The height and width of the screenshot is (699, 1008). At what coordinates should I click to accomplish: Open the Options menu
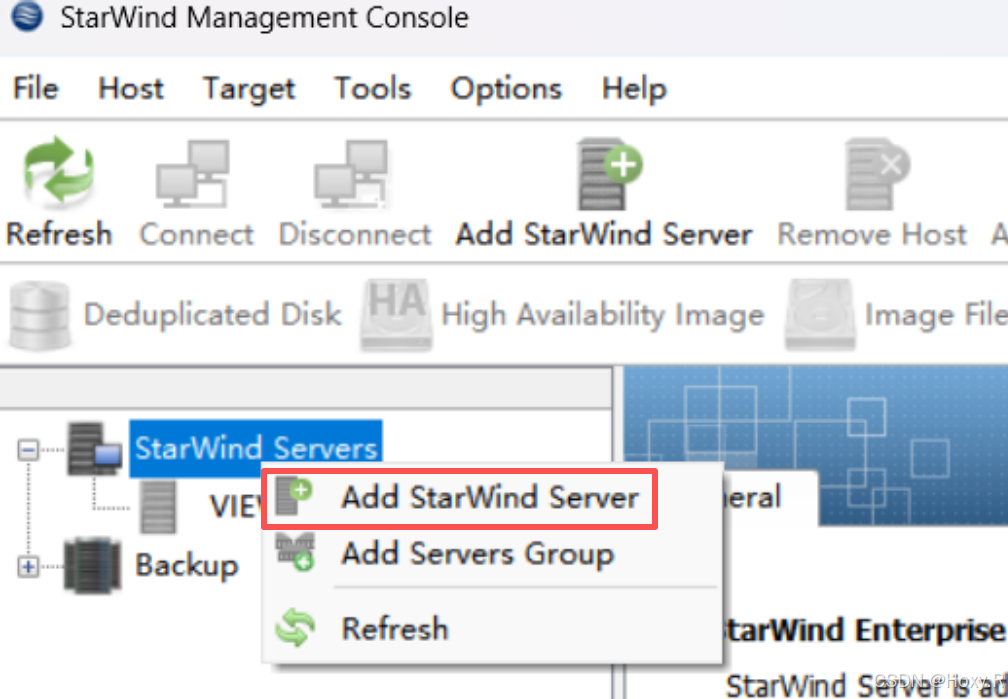(506, 89)
